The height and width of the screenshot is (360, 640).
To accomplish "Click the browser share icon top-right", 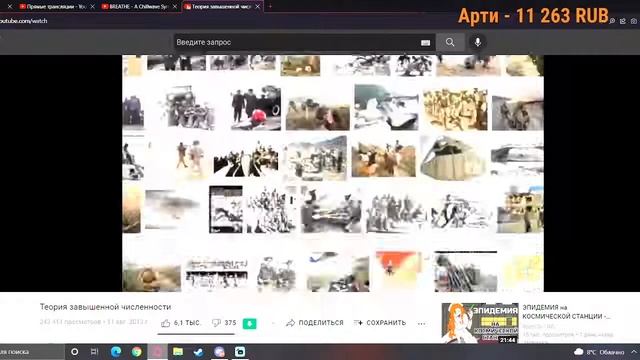I will point(623,21).
